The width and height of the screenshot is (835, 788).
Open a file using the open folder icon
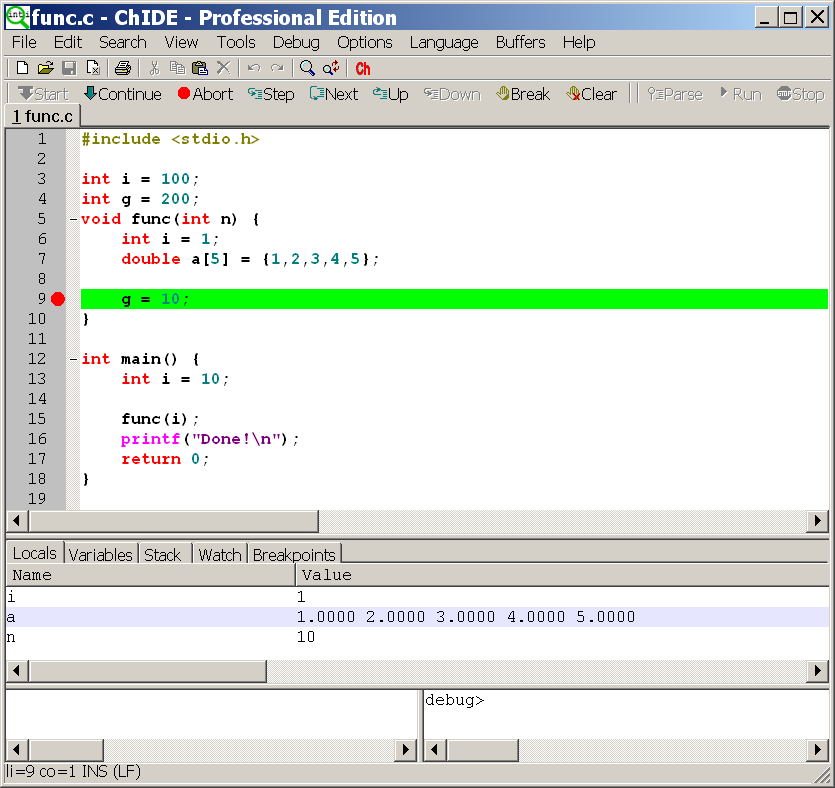pos(45,67)
